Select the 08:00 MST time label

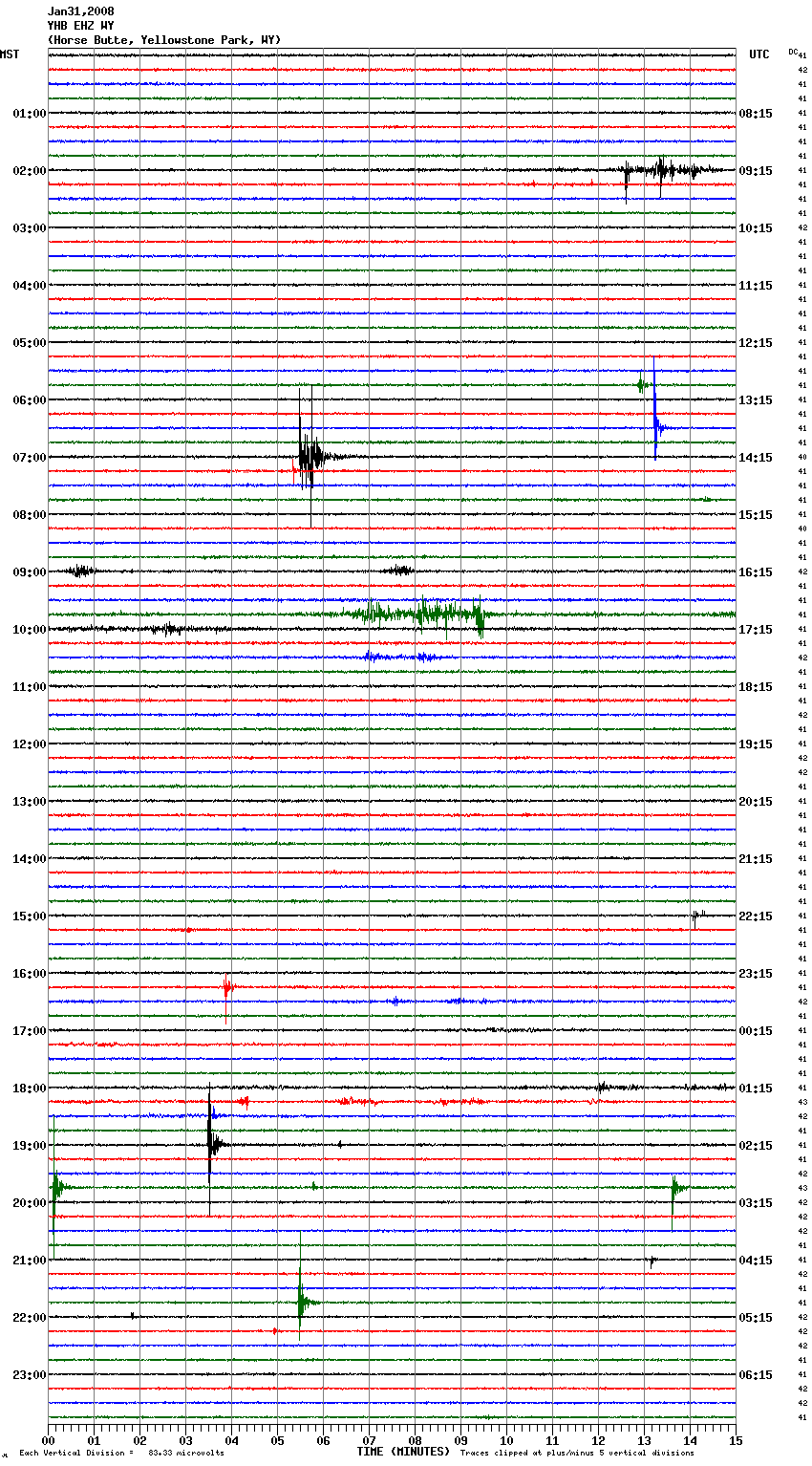coord(30,515)
